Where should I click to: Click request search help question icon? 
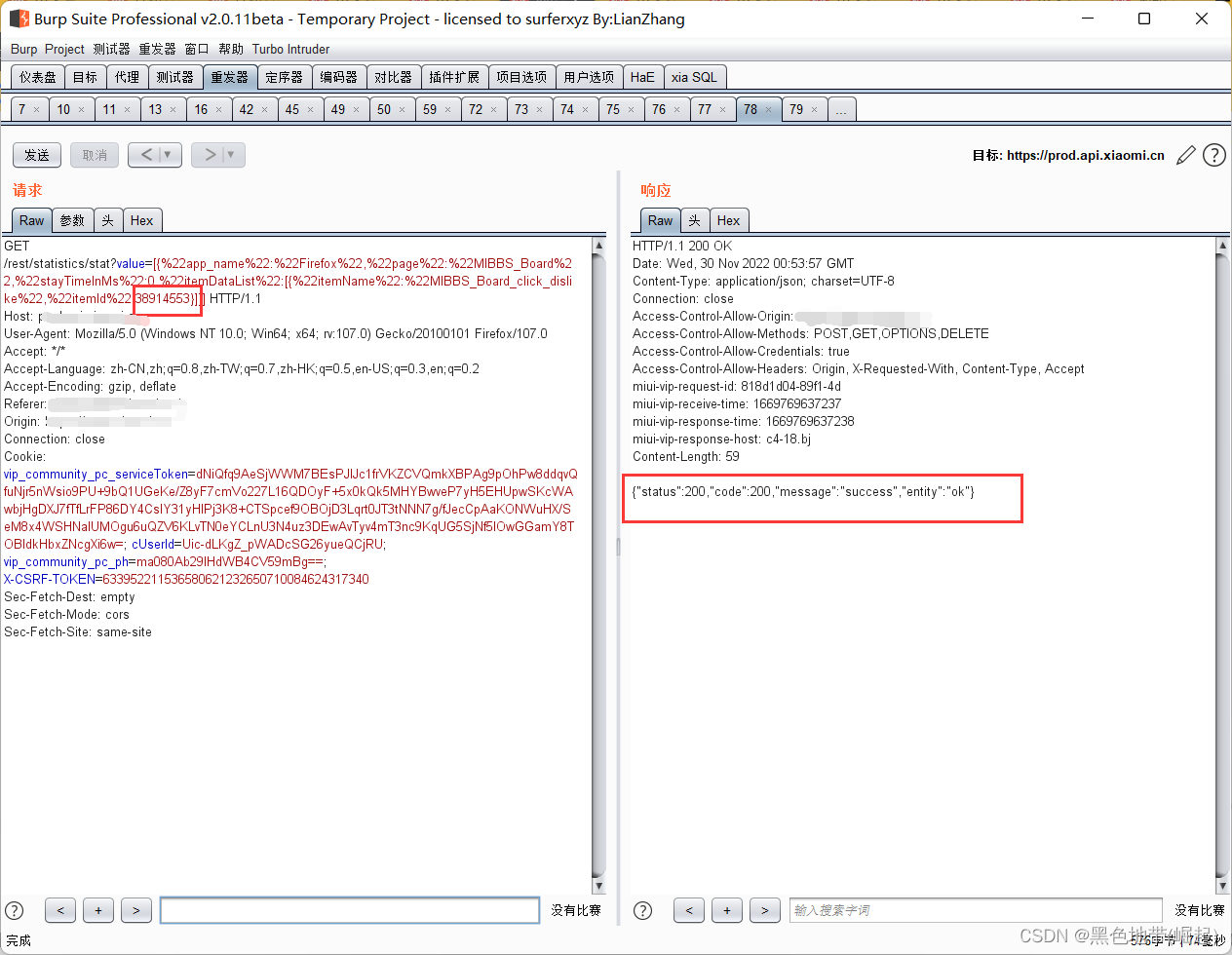click(15, 910)
